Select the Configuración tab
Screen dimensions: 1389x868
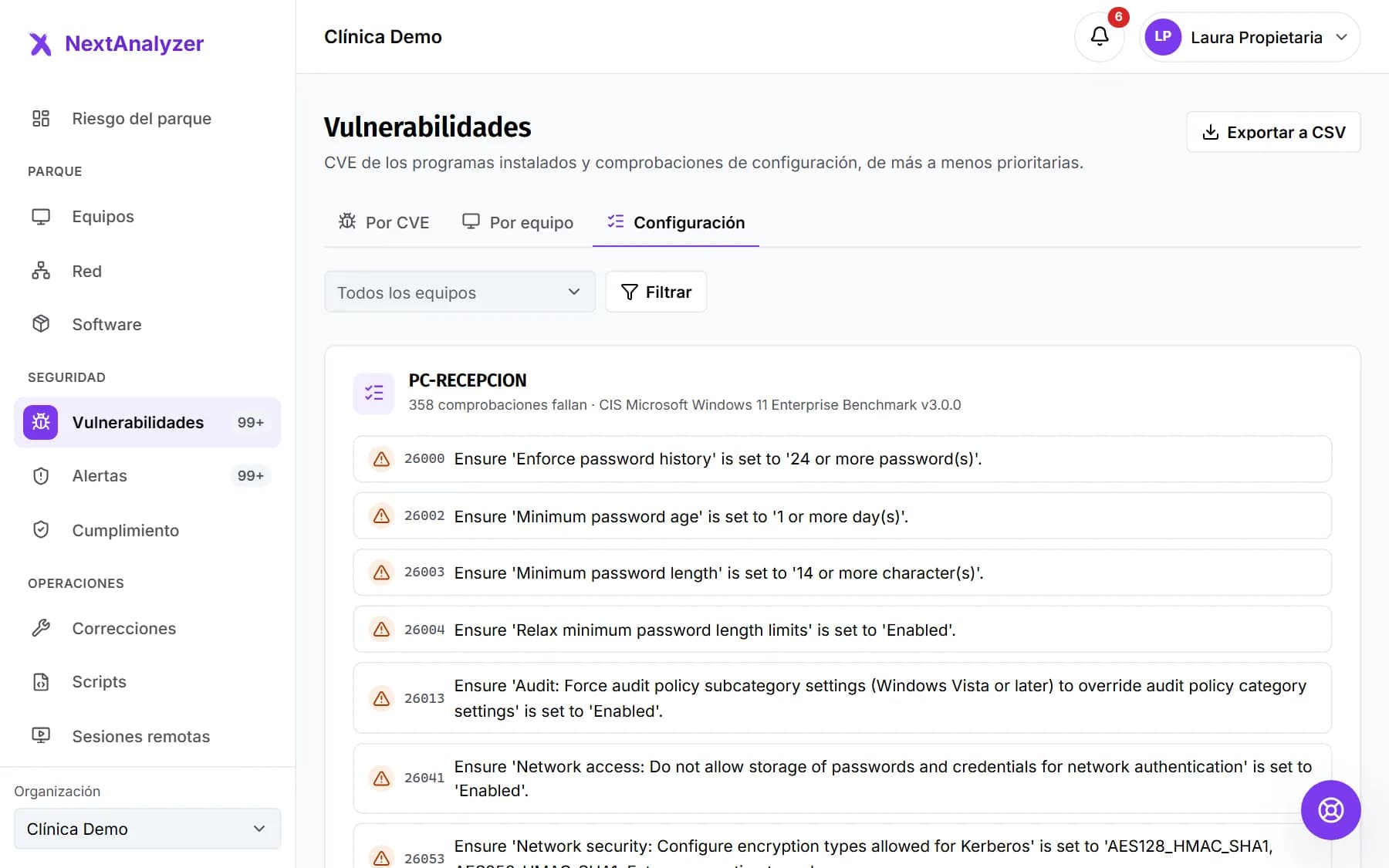(x=676, y=222)
